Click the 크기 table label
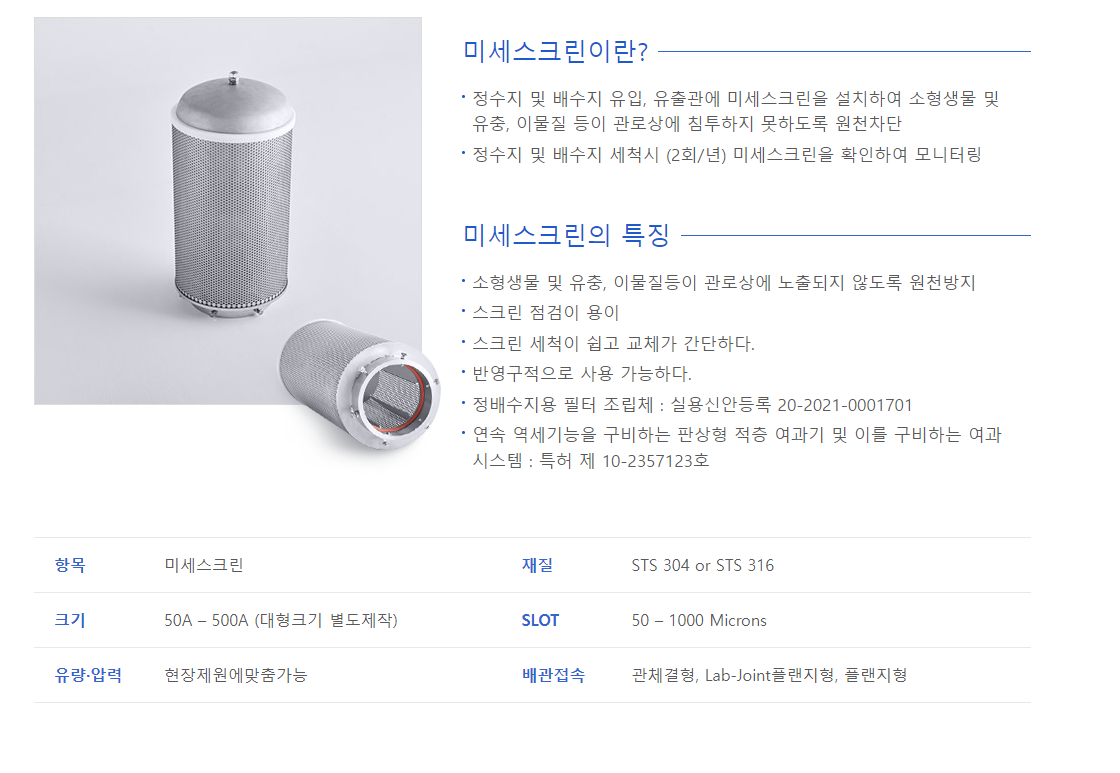This screenshot has height=773, width=1120. [70, 620]
